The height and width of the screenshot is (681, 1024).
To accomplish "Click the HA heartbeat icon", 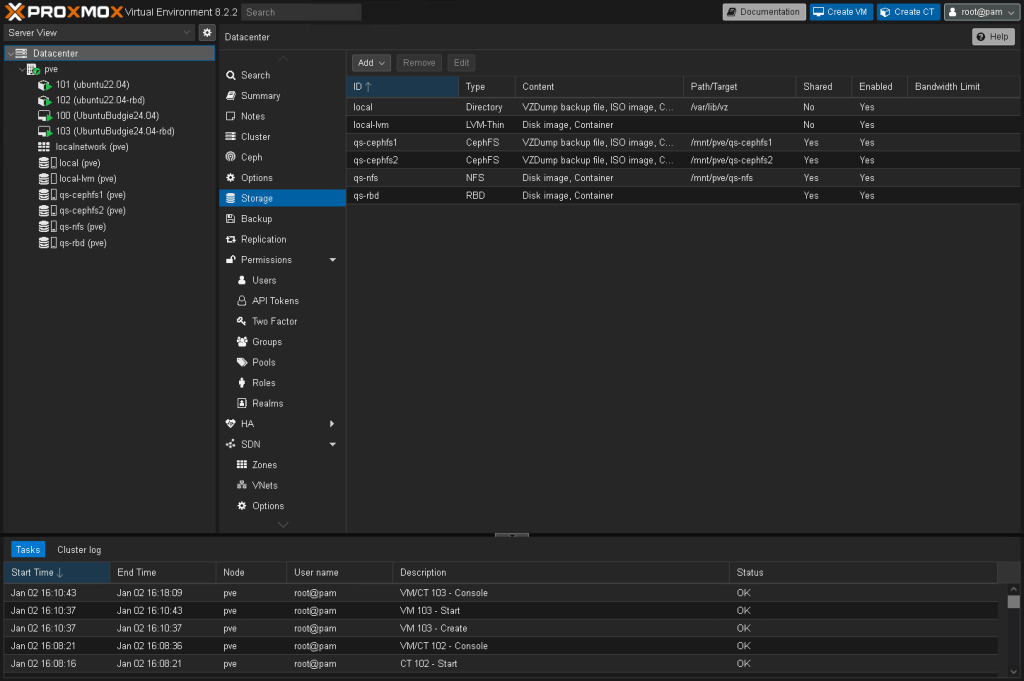I will click(x=231, y=424).
